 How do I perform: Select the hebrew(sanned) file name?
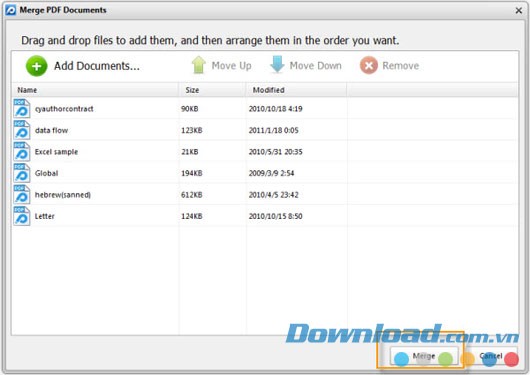pyautogui.click(x=63, y=195)
